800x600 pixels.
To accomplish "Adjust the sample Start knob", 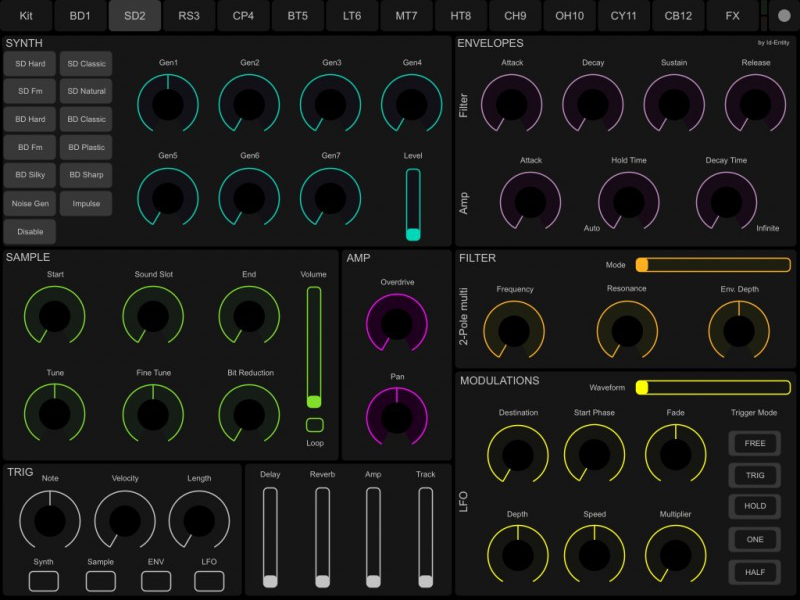I will coord(53,318).
